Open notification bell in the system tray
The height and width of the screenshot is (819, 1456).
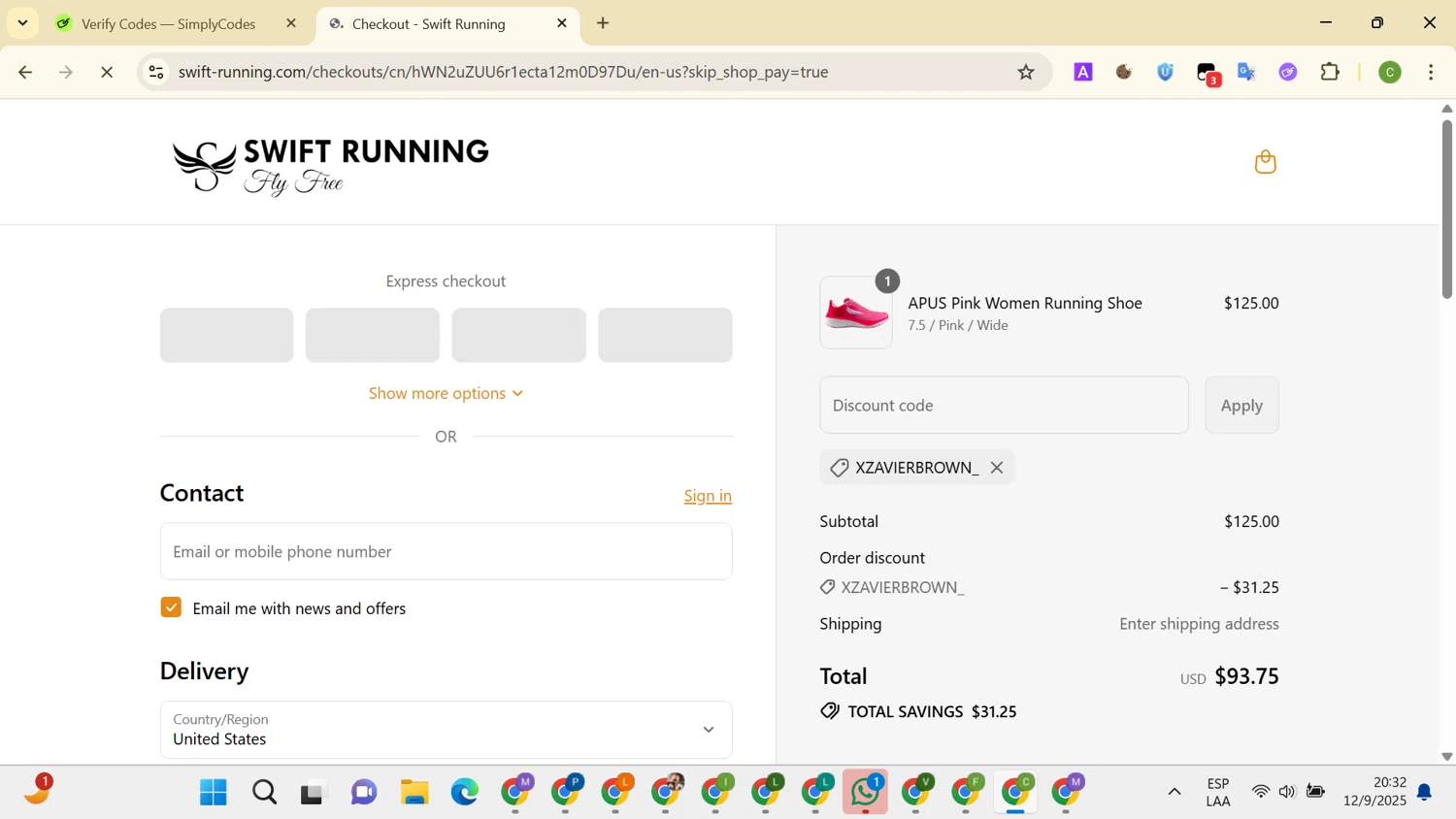pyautogui.click(x=1424, y=793)
